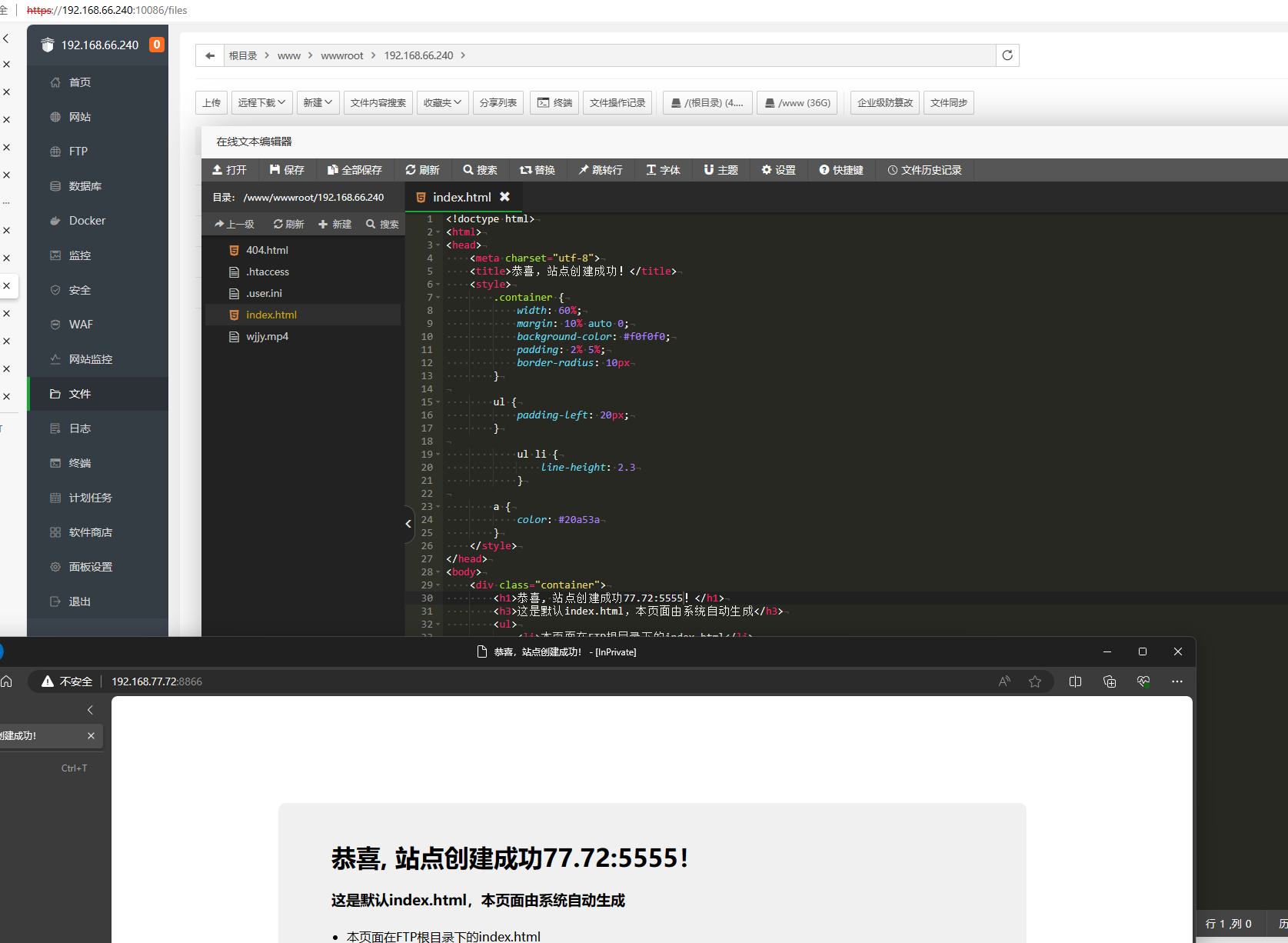1288x943 pixels.
Task: Expand the 远程下载 dropdown
Action: (261, 102)
